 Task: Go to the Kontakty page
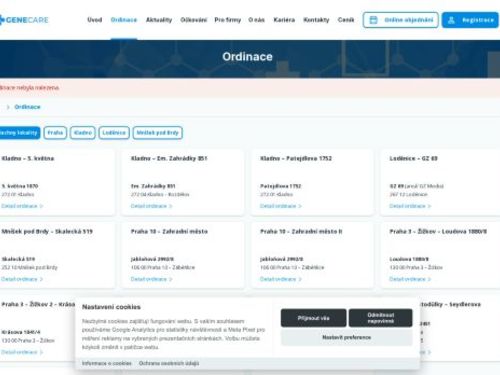[x=316, y=20]
